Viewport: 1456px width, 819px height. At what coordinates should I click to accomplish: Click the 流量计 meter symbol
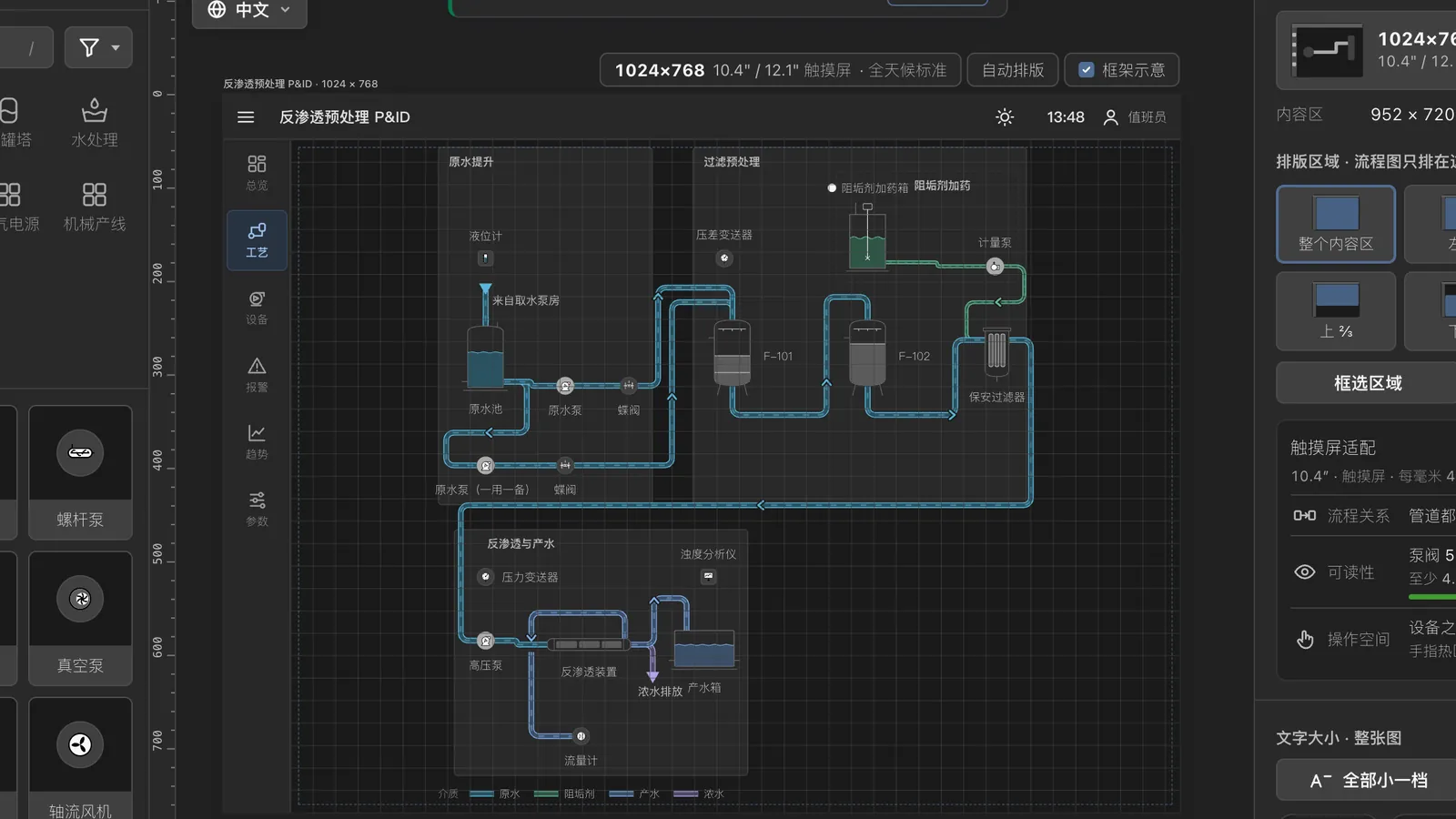coord(581,736)
